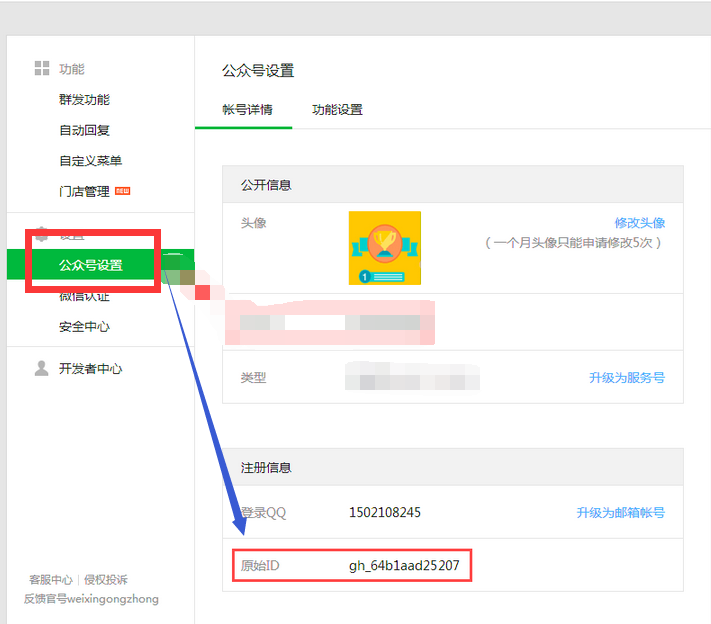Open 自动回复 in the sidebar

84,131
